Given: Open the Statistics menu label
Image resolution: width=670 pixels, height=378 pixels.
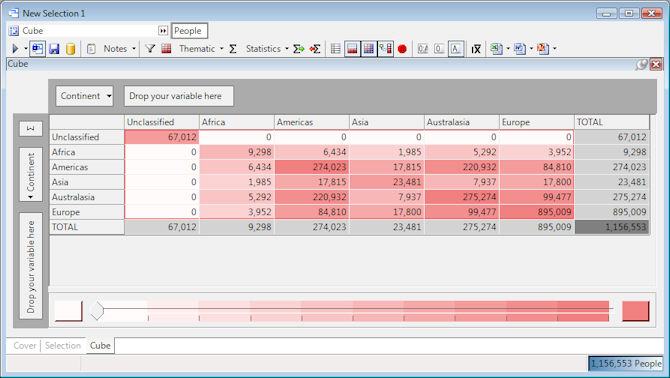Looking at the screenshot, I should [263, 49].
